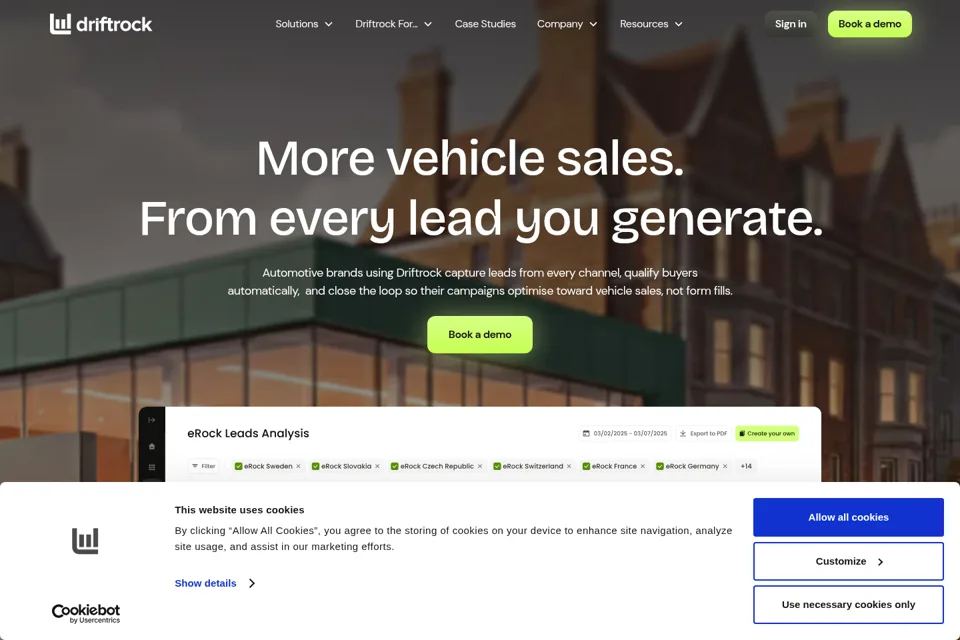Uncheck the eRock France checkbox
The width and height of the screenshot is (960, 640).
tap(586, 466)
